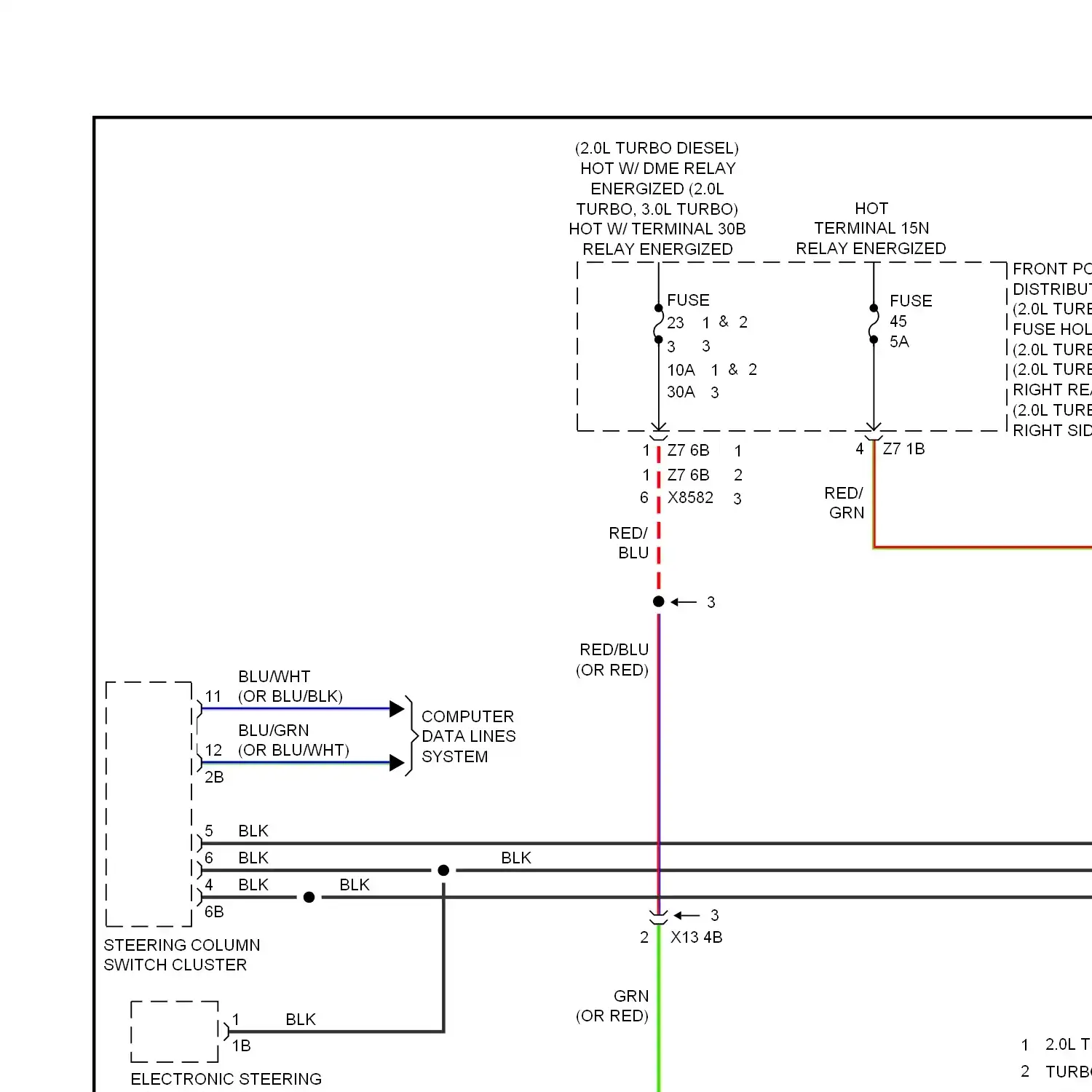Click the electronic steering dashed component box

click(x=175, y=1032)
